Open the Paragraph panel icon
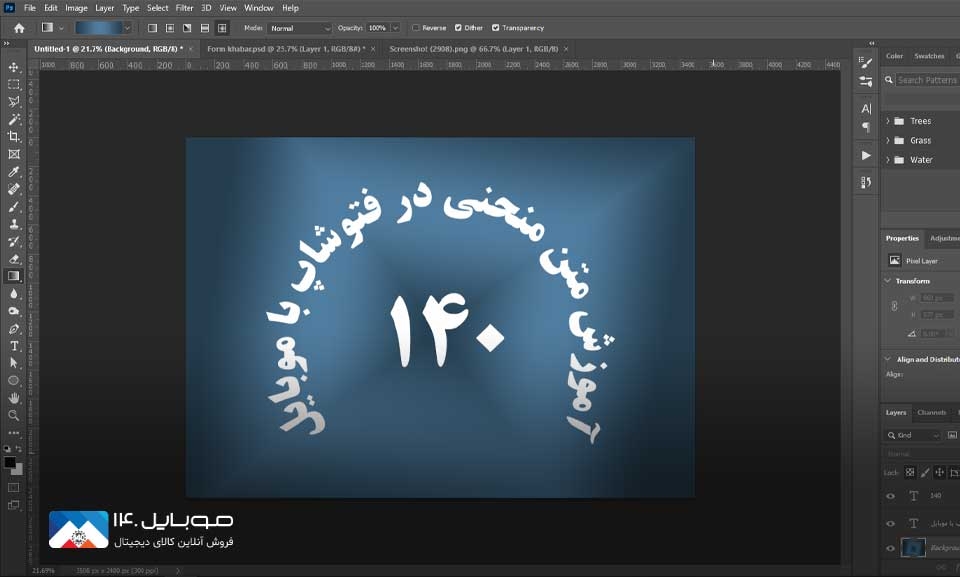This screenshot has height=577, width=960. coord(866,127)
